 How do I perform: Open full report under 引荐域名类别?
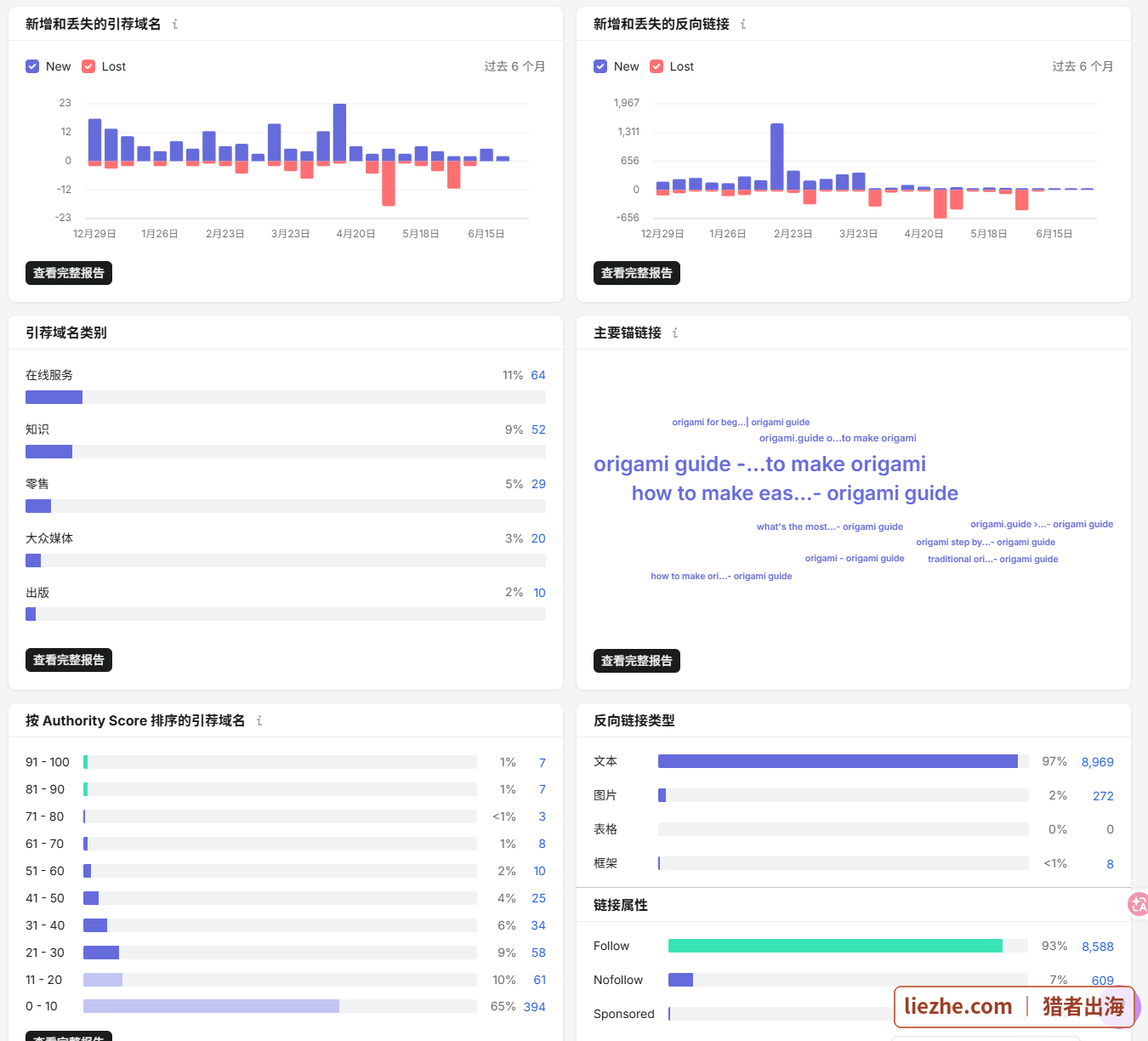[69, 660]
